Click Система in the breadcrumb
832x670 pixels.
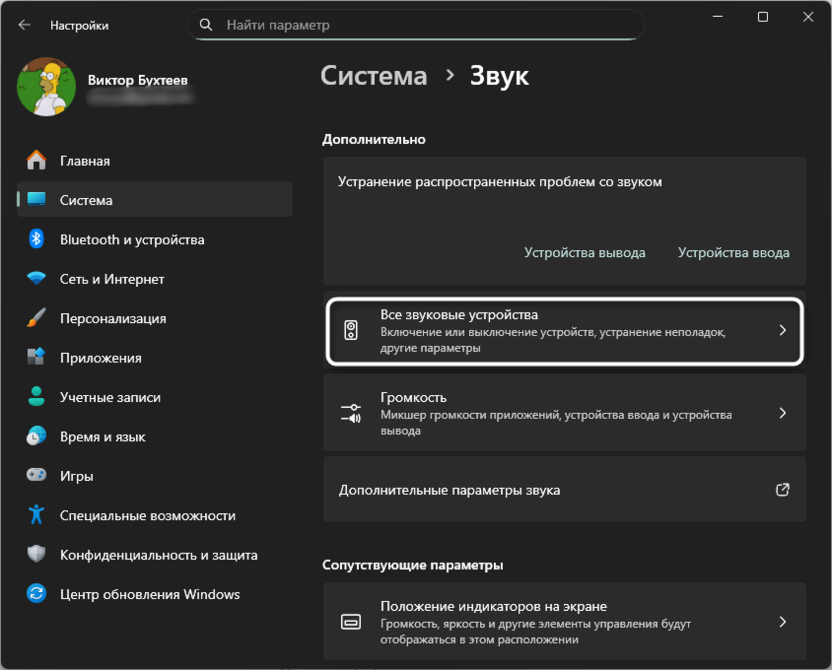click(374, 75)
